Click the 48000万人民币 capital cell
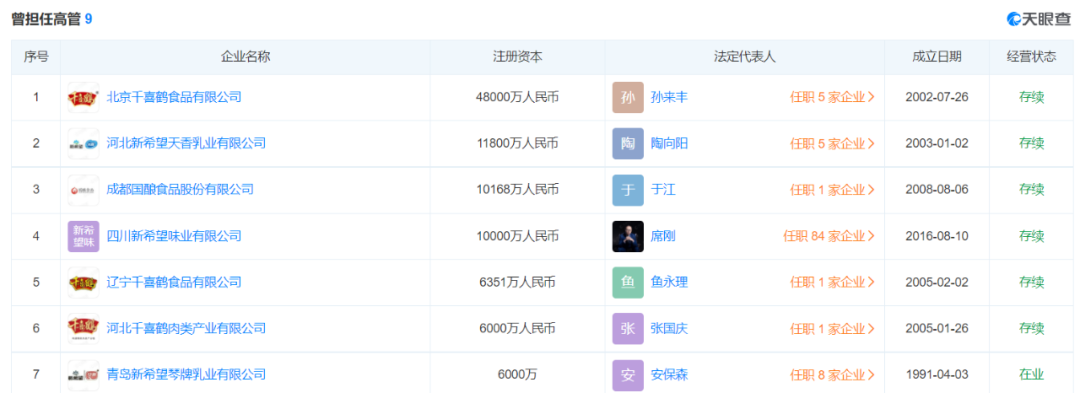 [x=517, y=98]
